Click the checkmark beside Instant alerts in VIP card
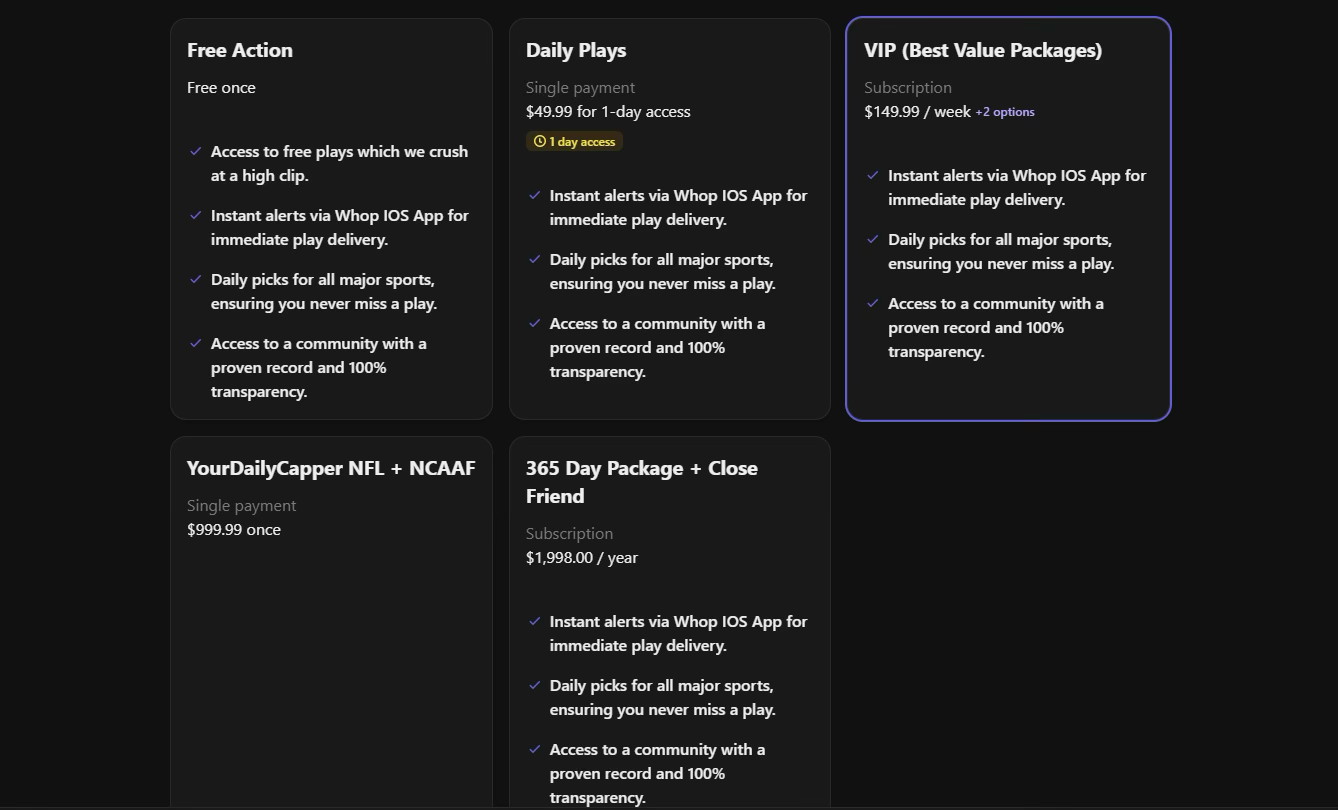The image size is (1338, 810). pyautogui.click(x=872, y=175)
